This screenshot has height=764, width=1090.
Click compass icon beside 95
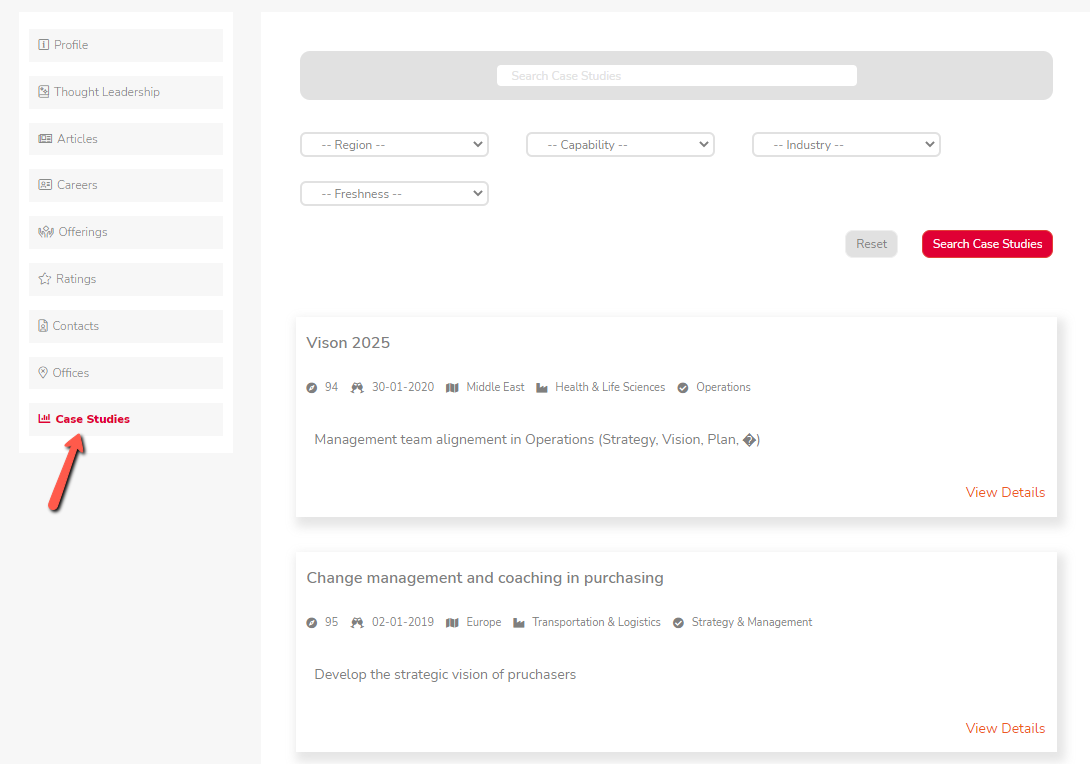coord(311,623)
